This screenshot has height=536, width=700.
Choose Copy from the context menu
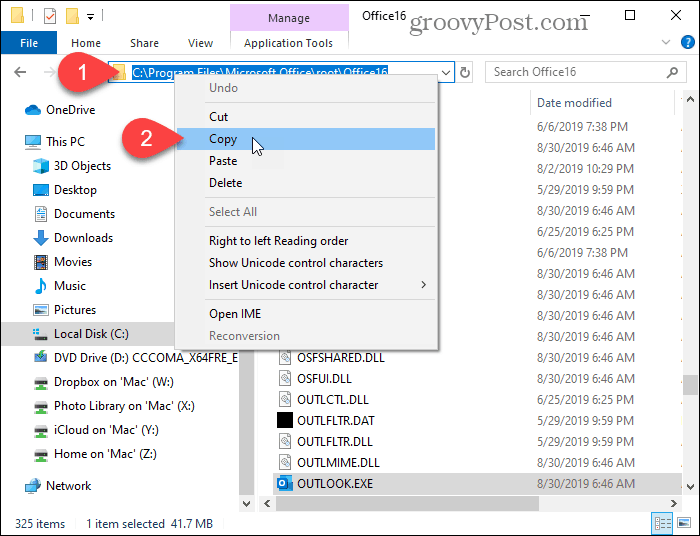306,139
